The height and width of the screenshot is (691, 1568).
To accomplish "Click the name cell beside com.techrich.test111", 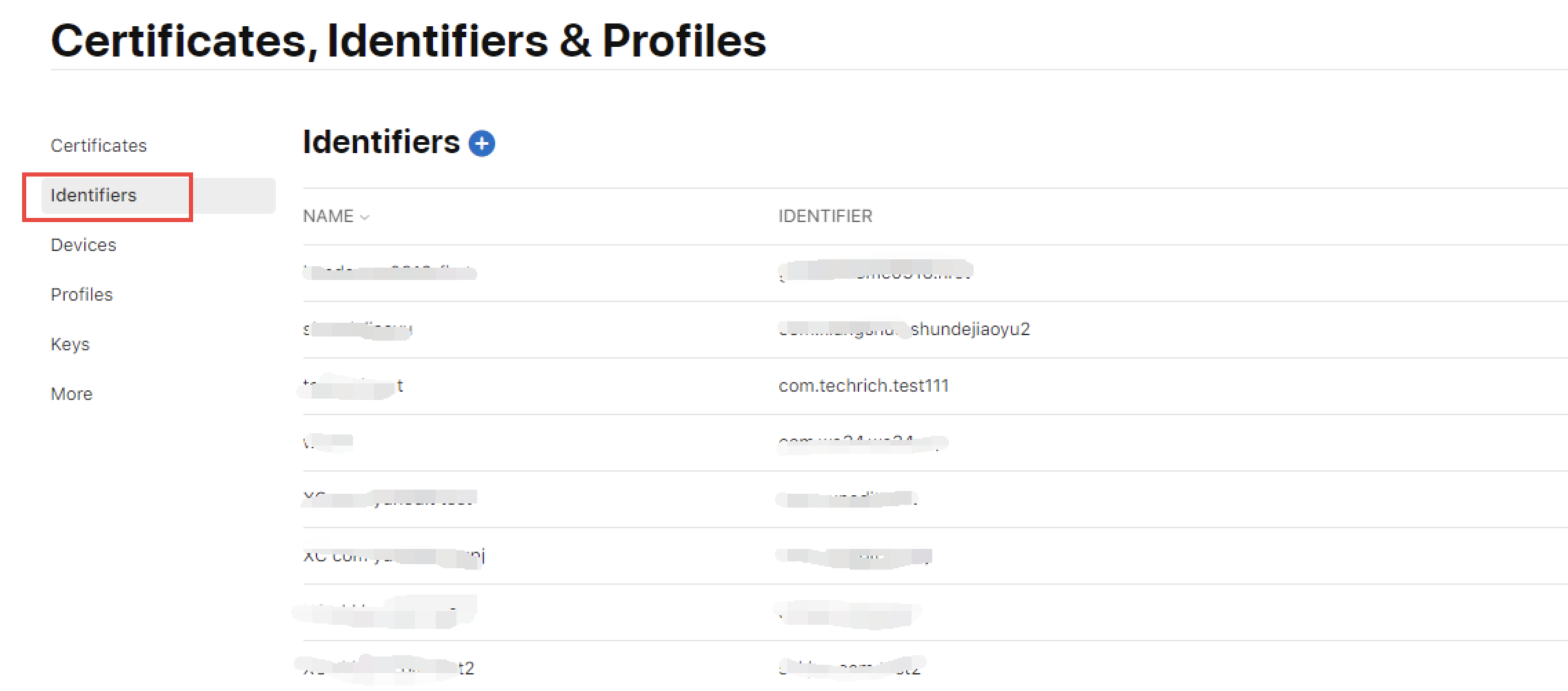I will click(353, 385).
